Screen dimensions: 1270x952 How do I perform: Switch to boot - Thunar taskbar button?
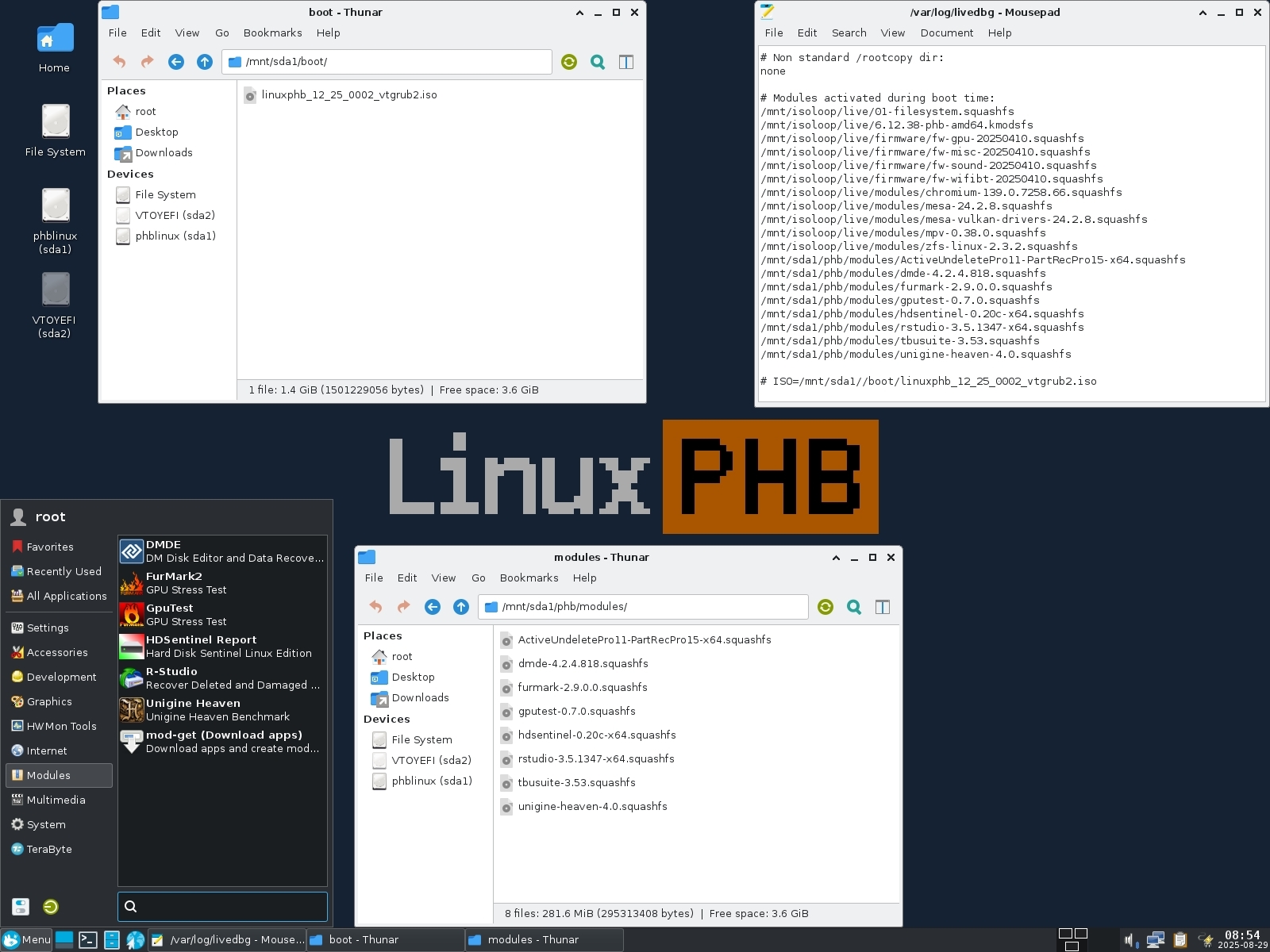coord(385,940)
